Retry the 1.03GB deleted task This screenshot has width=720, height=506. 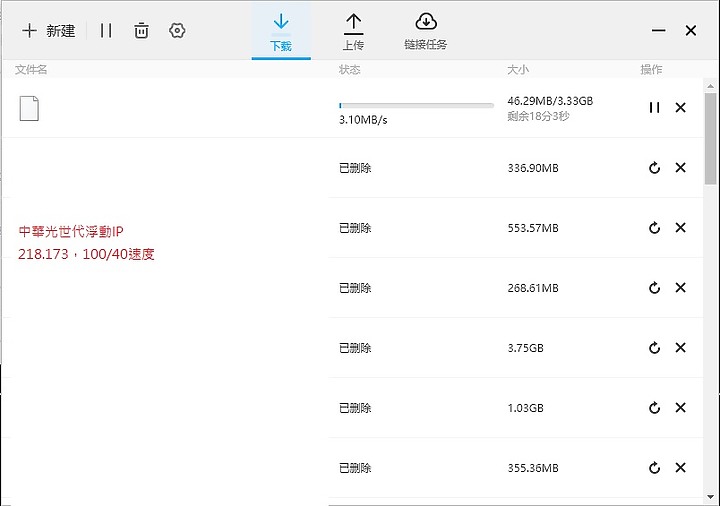coord(654,408)
